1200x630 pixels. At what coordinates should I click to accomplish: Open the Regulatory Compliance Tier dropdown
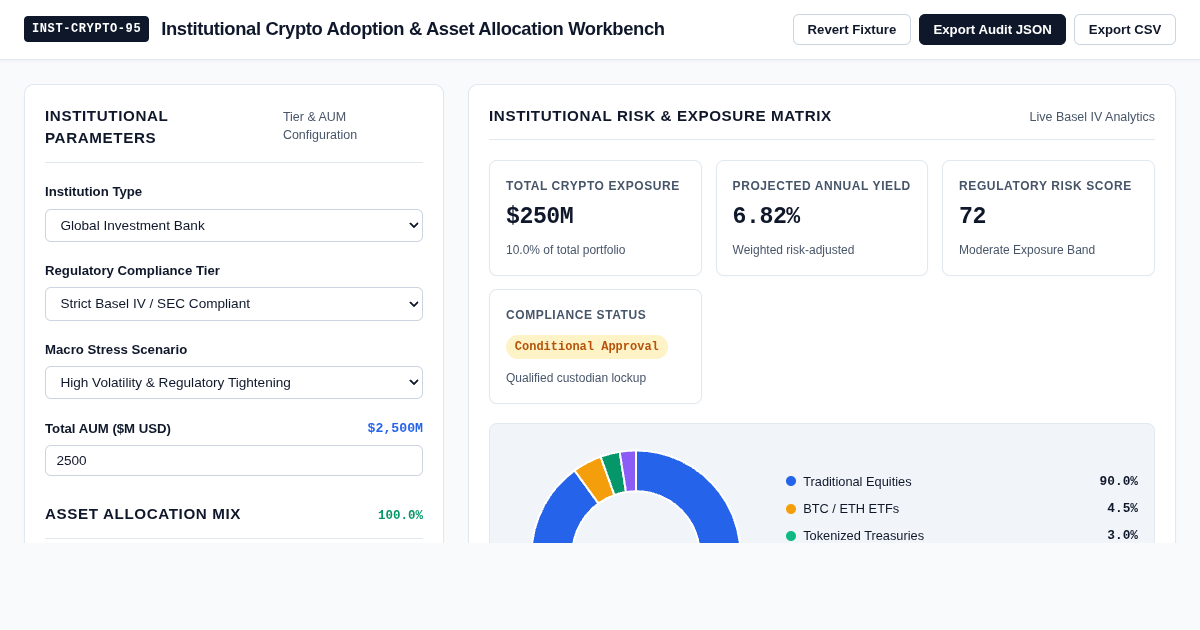[234, 304]
